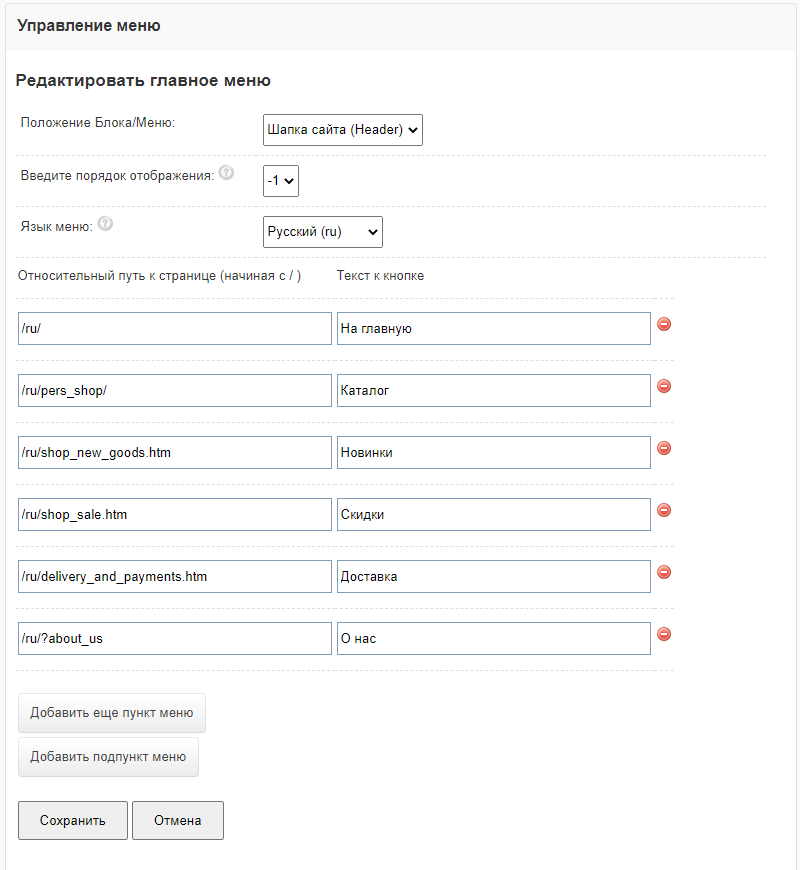Screen dimensions: 800x870
Task: Expand the display order dropdown showing -1
Action: (x=280, y=181)
